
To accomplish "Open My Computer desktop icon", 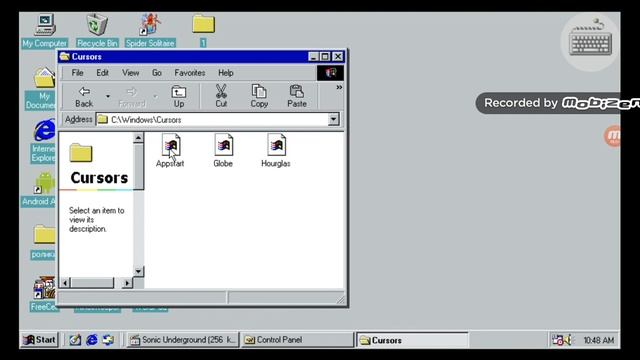I will tap(45, 31).
